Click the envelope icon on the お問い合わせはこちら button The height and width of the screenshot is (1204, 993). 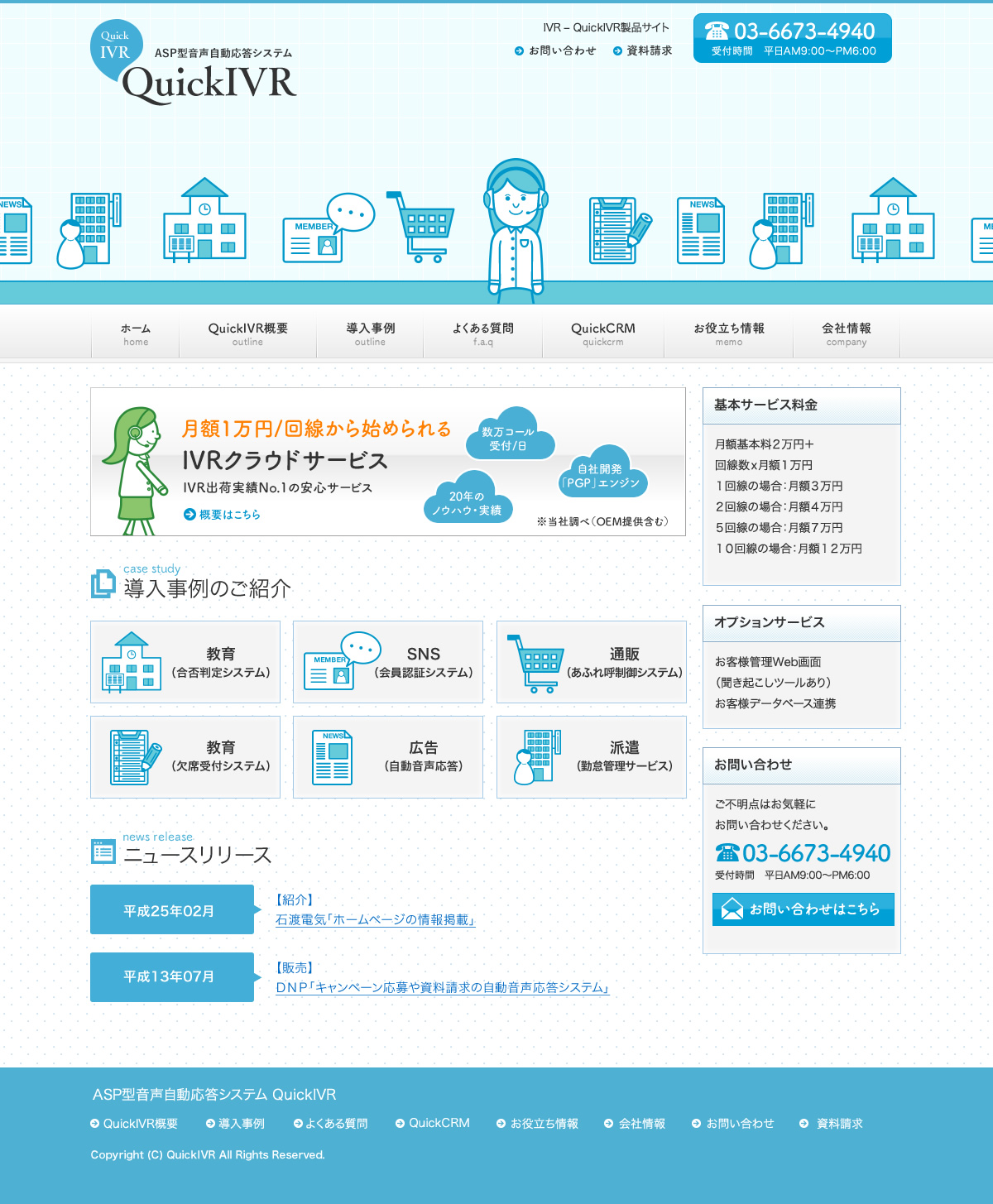[732, 909]
